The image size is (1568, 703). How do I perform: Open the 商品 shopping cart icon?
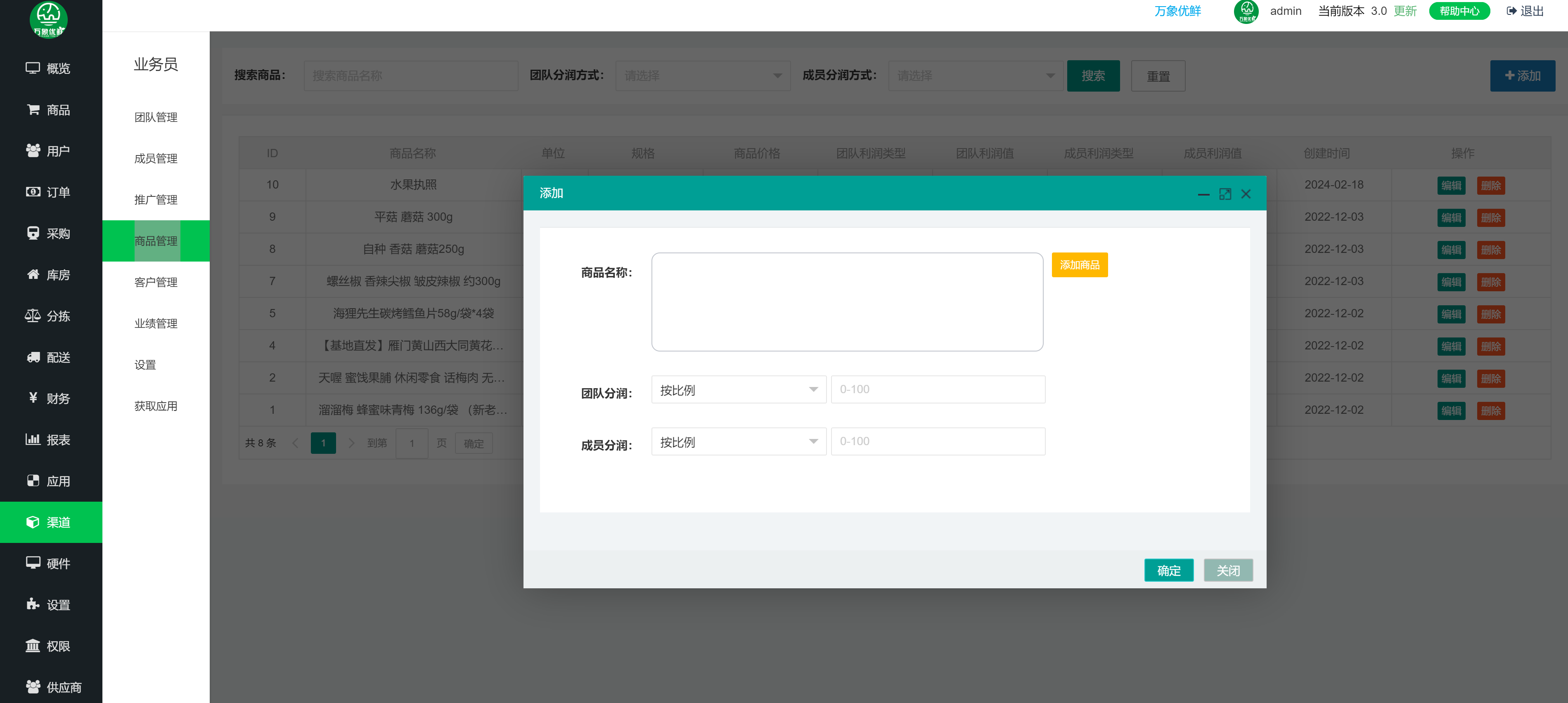[x=32, y=109]
